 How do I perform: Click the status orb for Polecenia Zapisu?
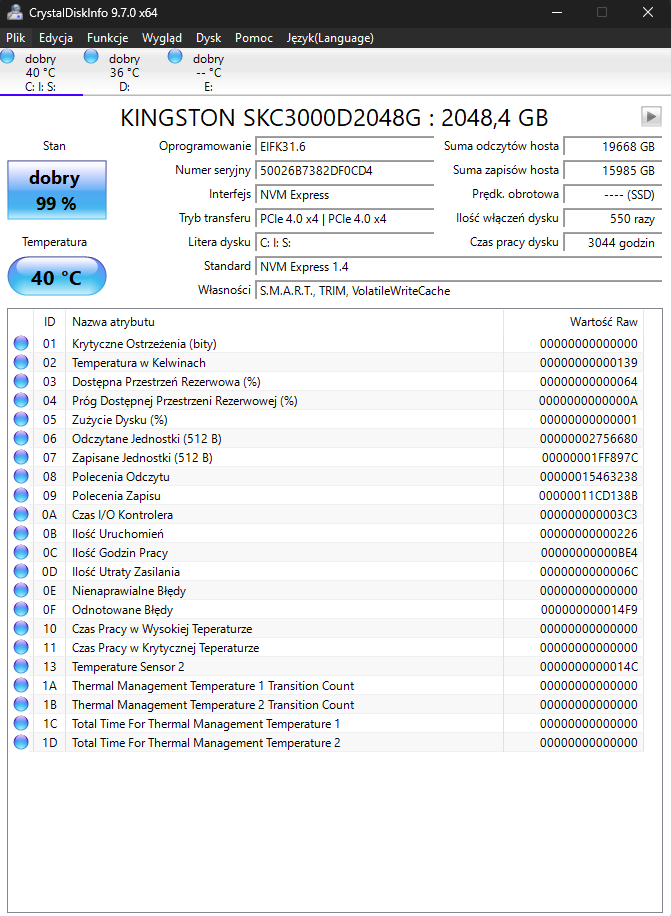pyautogui.click(x=21, y=495)
